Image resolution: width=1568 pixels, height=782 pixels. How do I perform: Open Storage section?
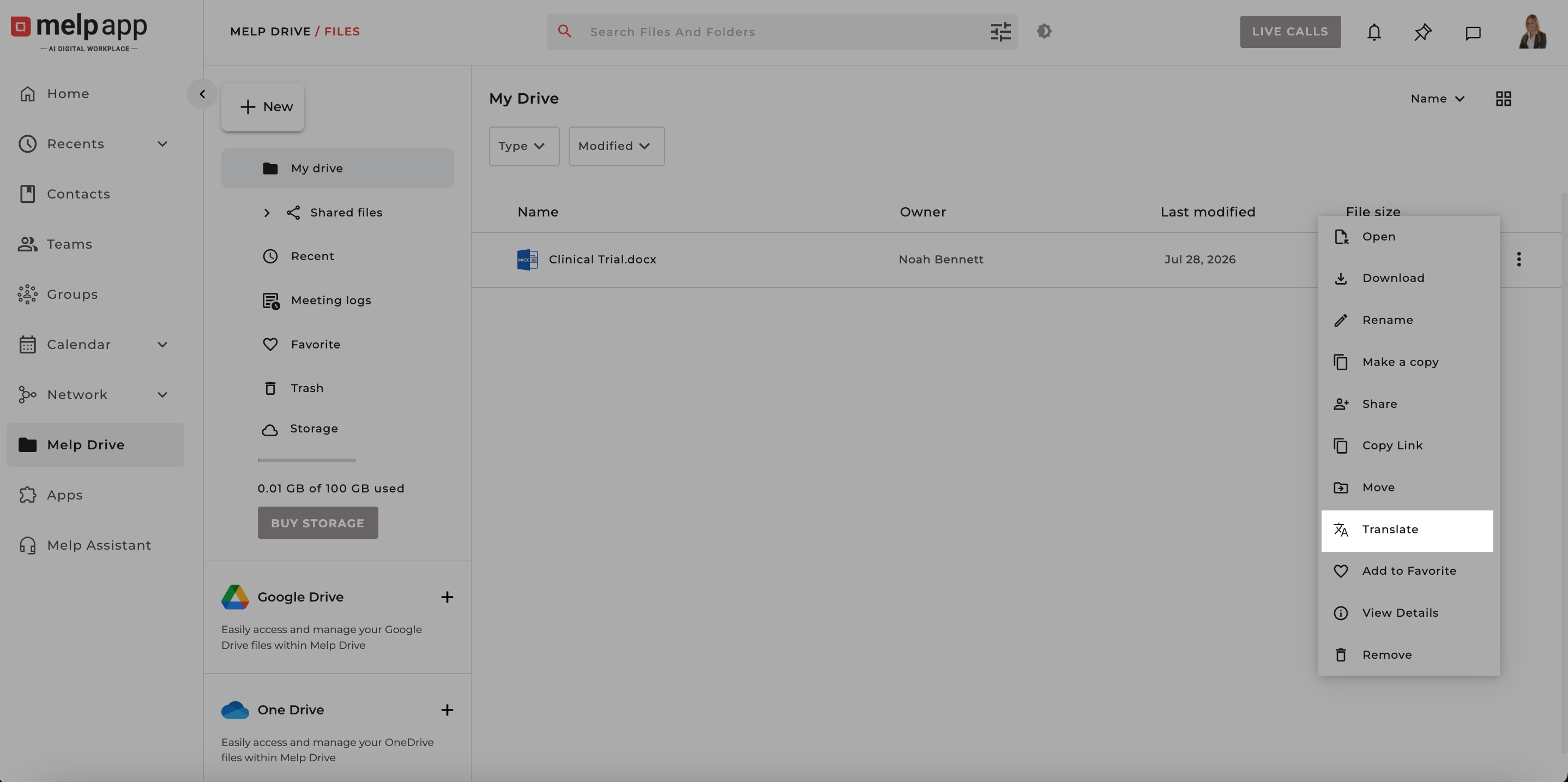pyautogui.click(x=313, y=429)
